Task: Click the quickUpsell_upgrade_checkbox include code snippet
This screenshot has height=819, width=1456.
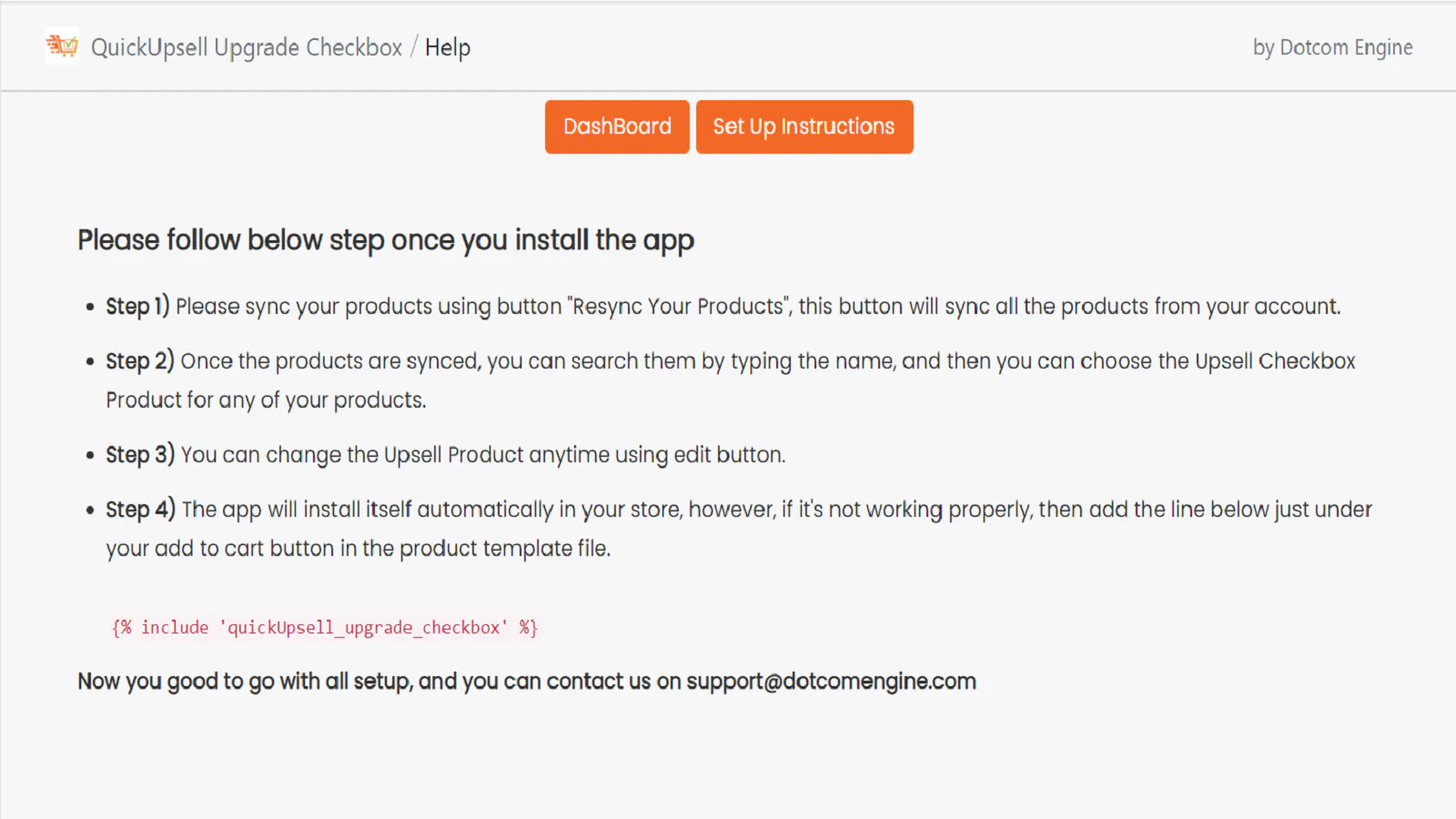Action: (x=325, y=628)
